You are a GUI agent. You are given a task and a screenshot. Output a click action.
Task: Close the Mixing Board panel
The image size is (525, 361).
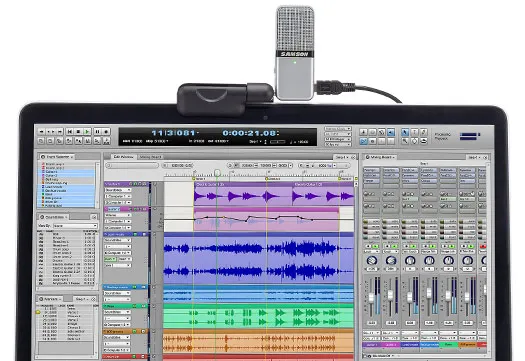tap(485, 157)
